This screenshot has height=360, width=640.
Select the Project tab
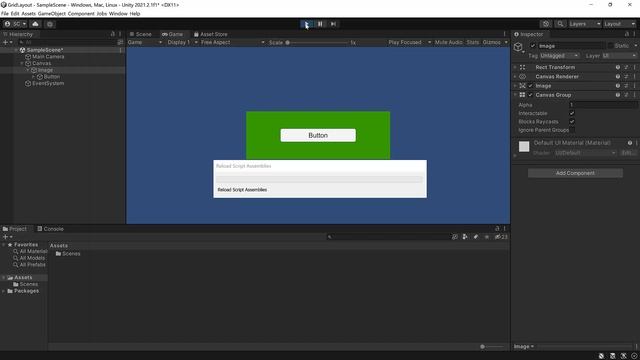pyautogui.click(x=15, y=229)
